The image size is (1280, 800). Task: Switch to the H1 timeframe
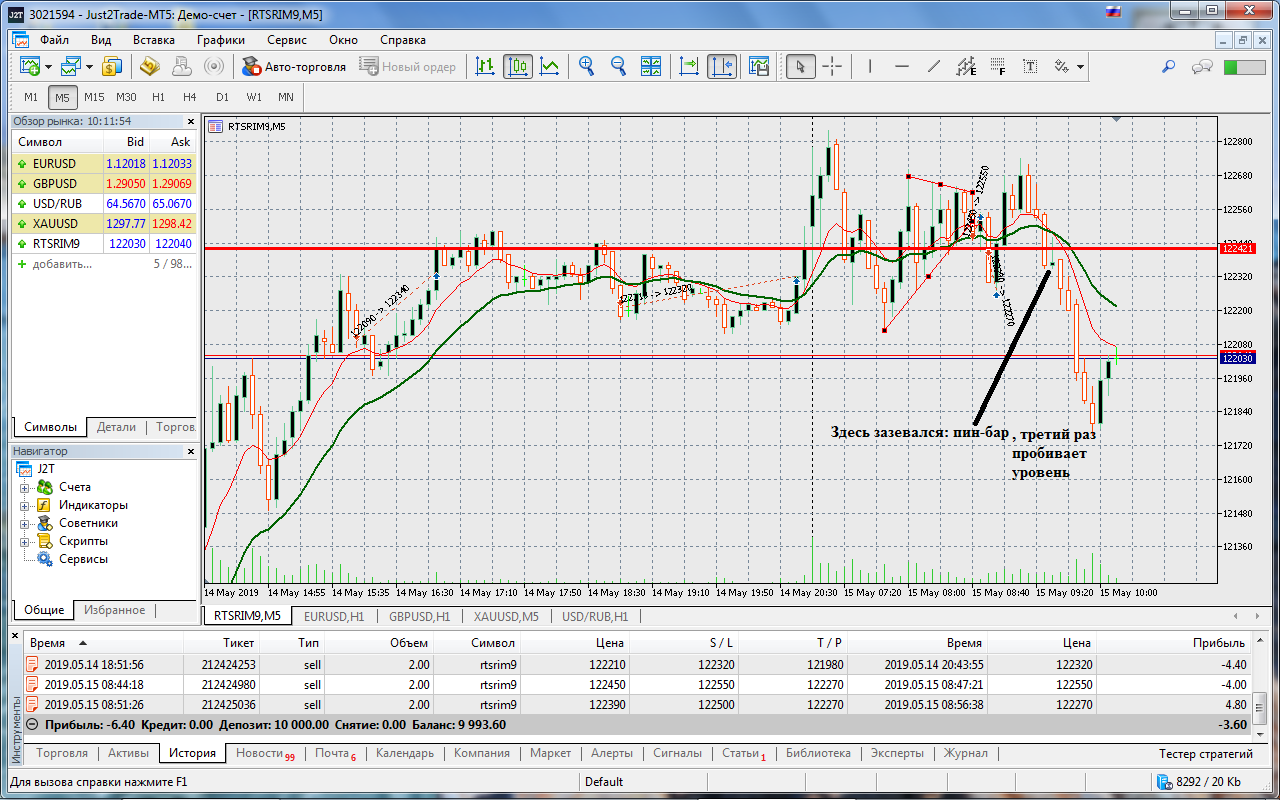pos(158,97)
